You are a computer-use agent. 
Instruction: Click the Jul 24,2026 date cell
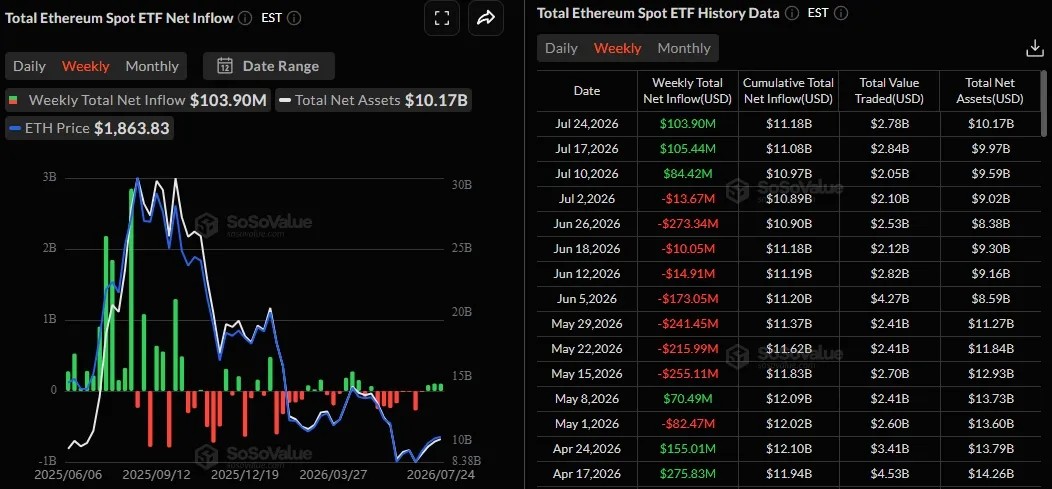pos(587,123)
